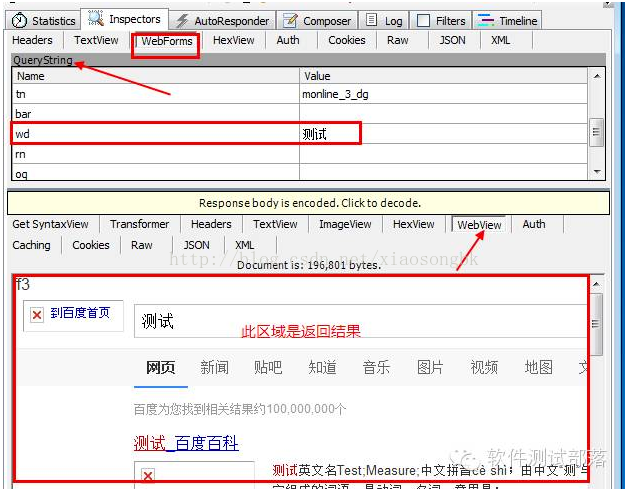627x492 pixels.
Task: Click the 'Response body is encoded' decode bar
Action: coord(309,203)
